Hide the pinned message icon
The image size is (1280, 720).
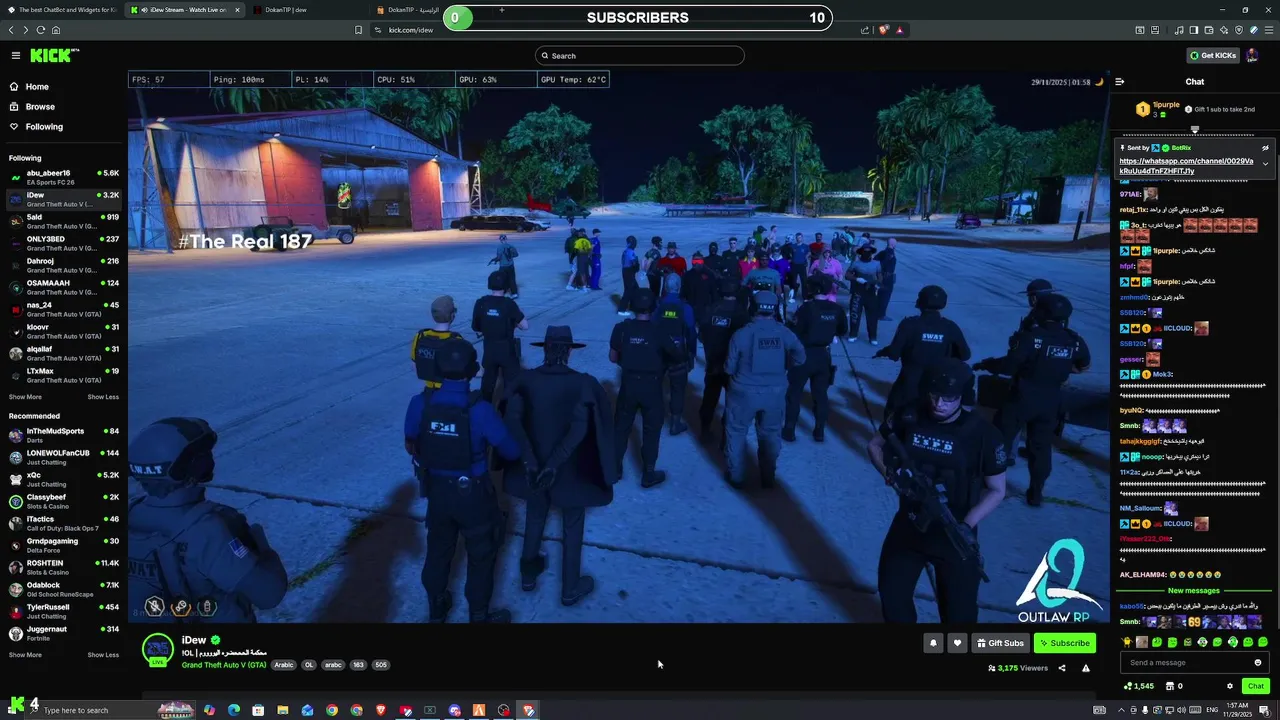point(1265,148)
